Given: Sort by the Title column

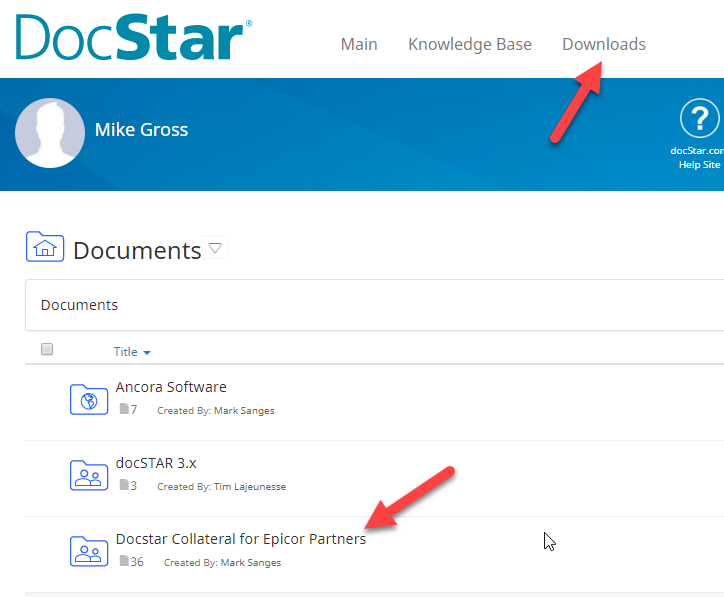Looking at the screenshot, I should (x=132, y=352).
